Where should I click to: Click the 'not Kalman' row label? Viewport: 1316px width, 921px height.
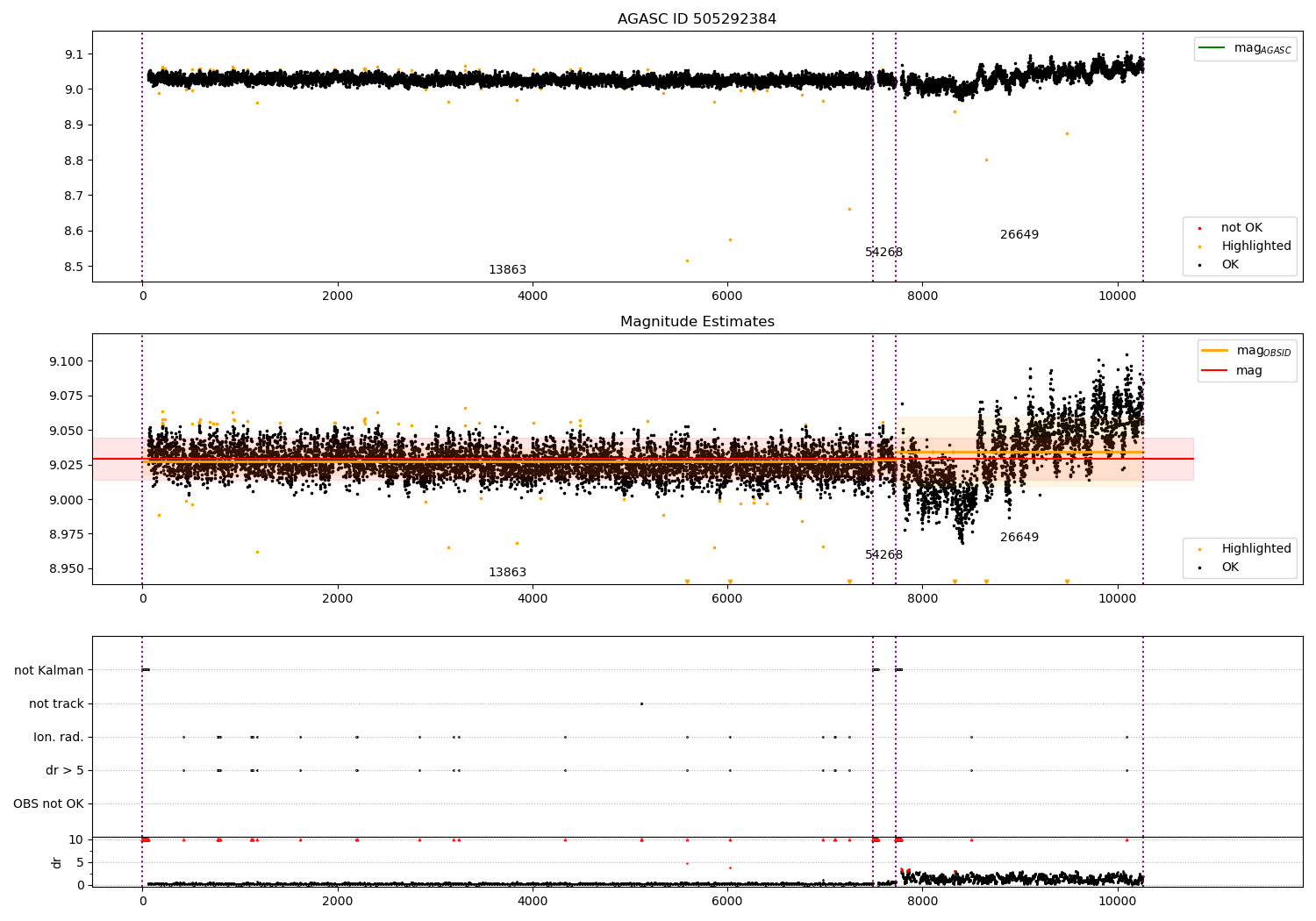[x=49, y=670]
